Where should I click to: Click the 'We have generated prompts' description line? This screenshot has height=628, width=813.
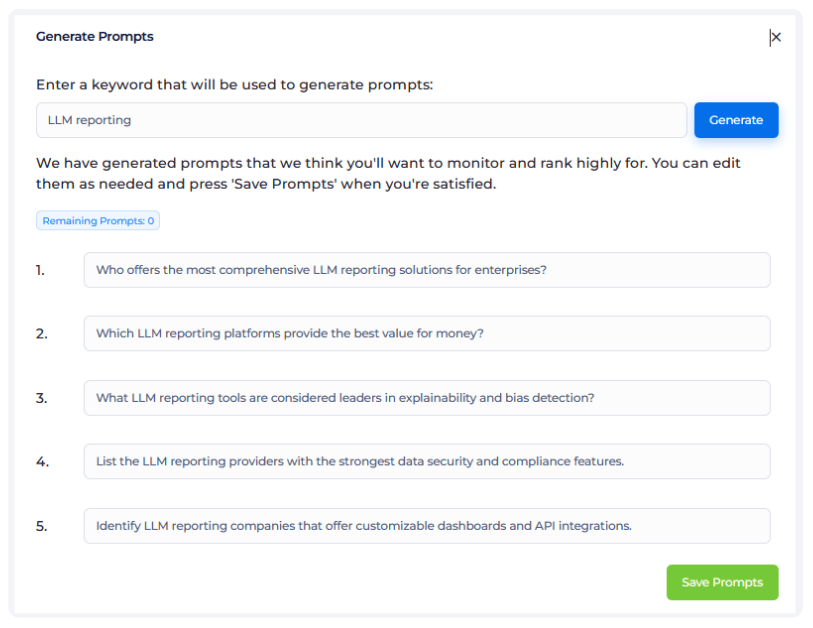click(x=388, y=163)
